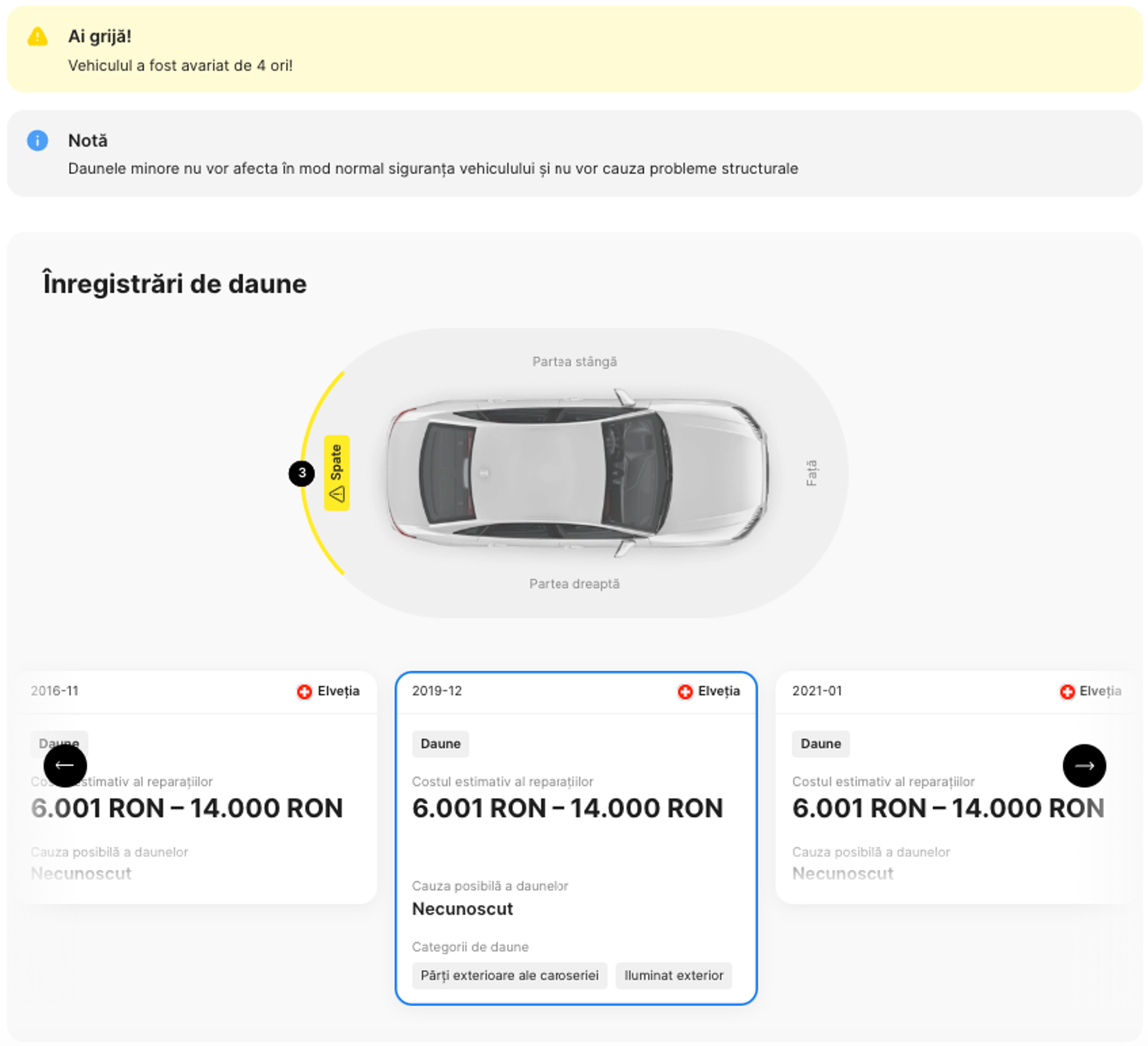This screenshot has height=1046, width=1148.
Task: Click the blue info icon next to Notă
Action: 37,141
